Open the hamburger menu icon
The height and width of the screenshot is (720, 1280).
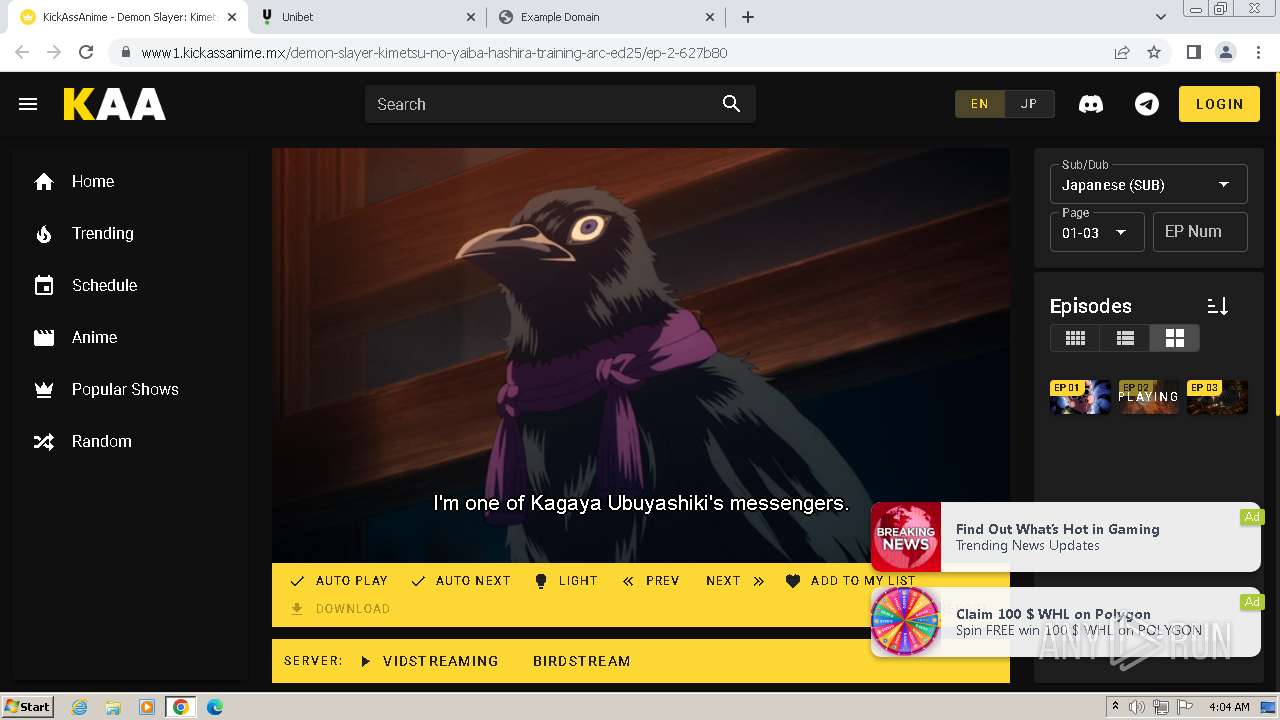click(28, 104)
